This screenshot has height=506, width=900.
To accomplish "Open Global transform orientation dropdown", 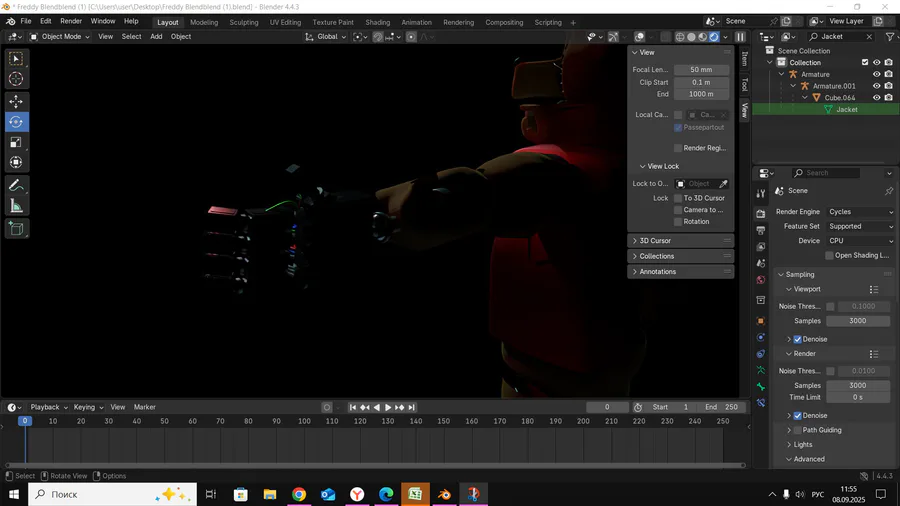I will (325, 37).
